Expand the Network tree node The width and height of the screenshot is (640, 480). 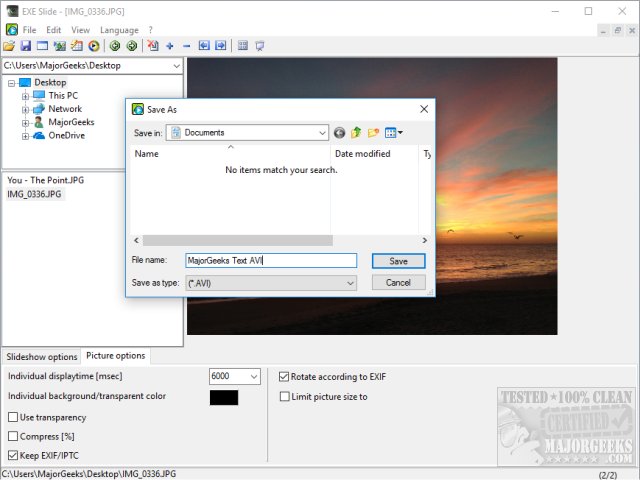[x=25, y=110]
